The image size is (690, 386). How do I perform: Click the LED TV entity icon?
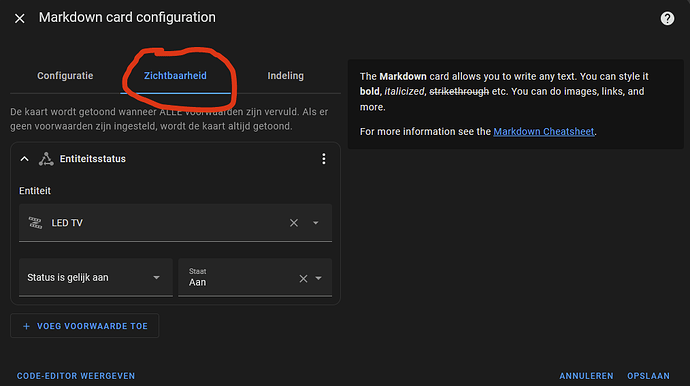35,223
